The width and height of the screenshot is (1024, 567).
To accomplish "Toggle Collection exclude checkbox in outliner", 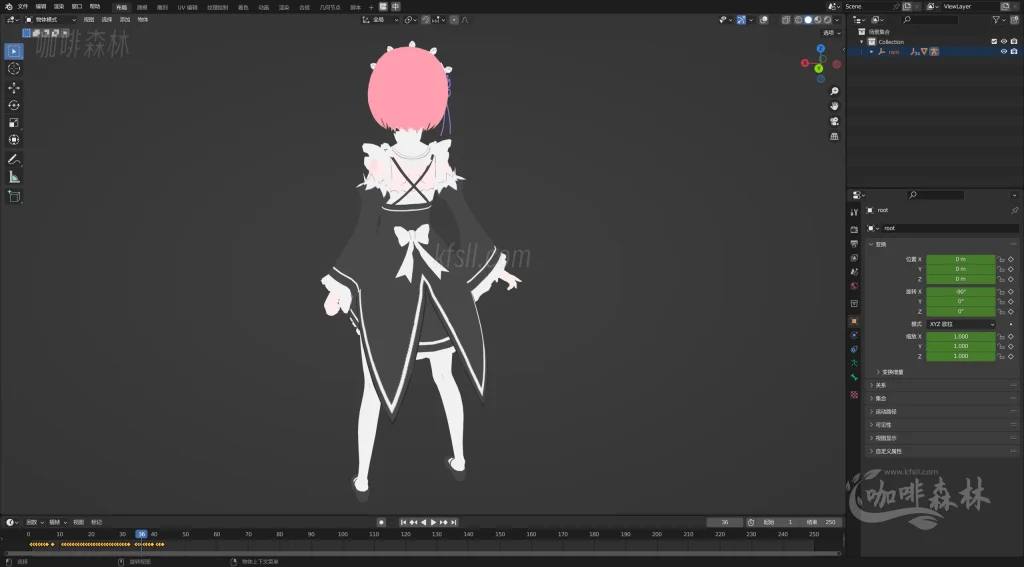I will click(994, 42).
